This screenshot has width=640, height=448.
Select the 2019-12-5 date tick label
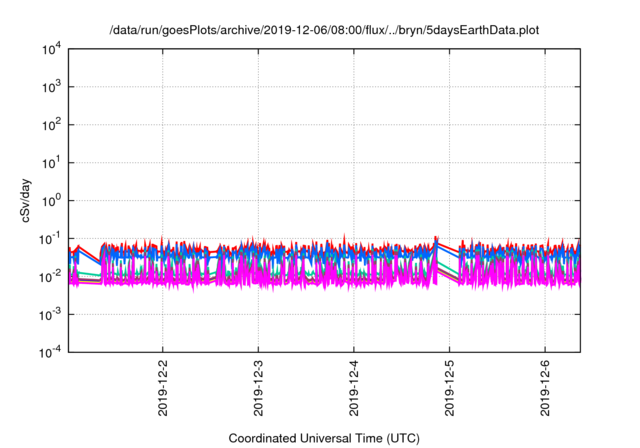449,388
